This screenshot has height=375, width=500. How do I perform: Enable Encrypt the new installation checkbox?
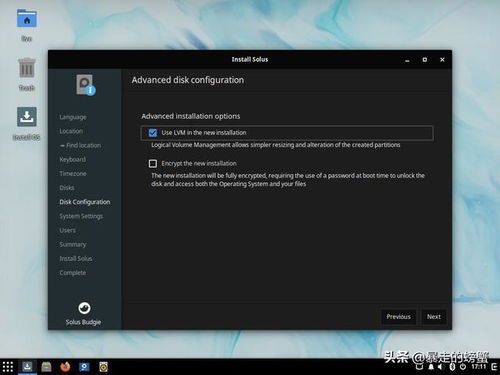153,163
